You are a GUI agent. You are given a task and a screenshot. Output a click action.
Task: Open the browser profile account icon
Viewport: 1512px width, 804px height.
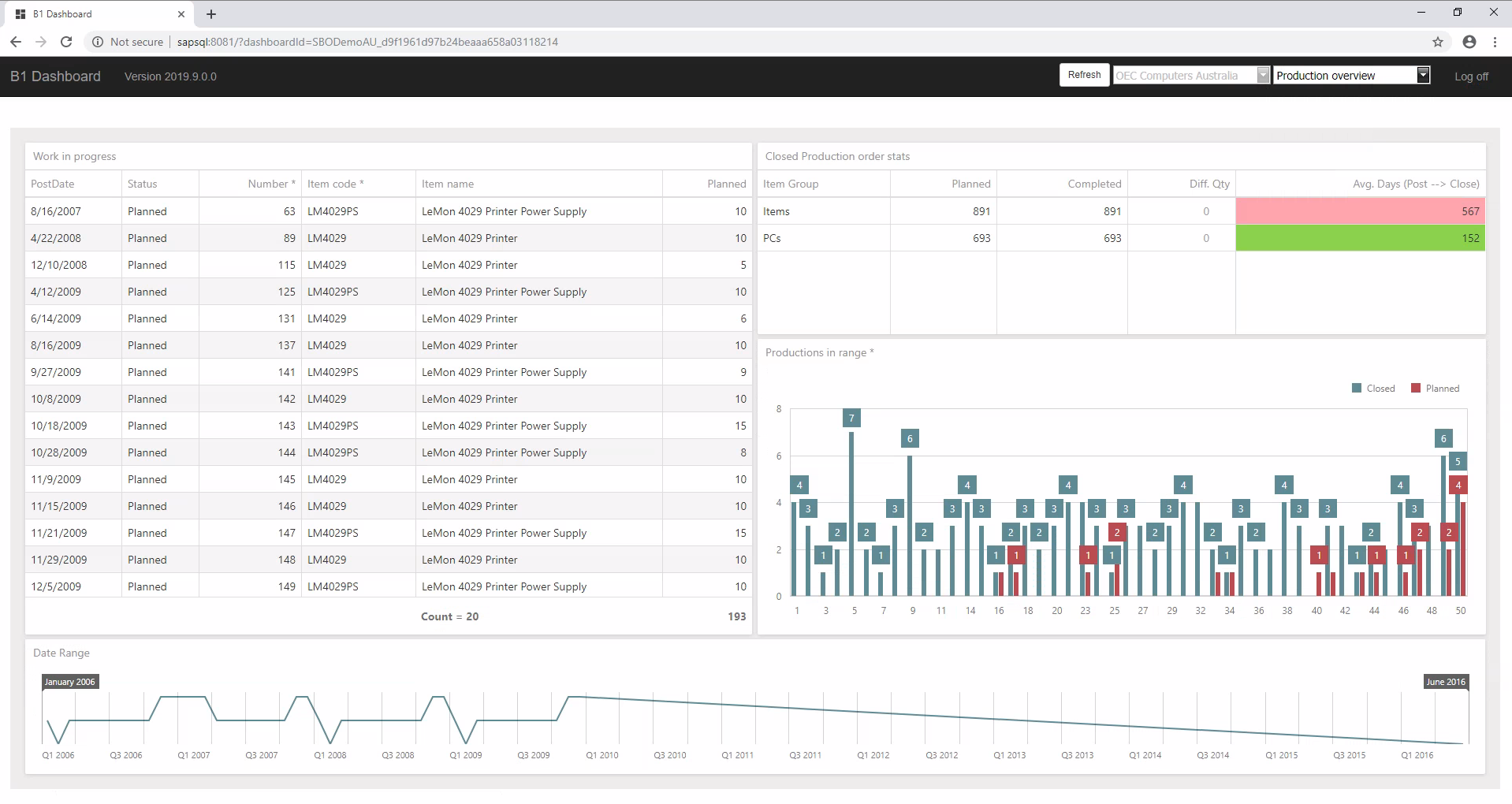coord(1469,42)
